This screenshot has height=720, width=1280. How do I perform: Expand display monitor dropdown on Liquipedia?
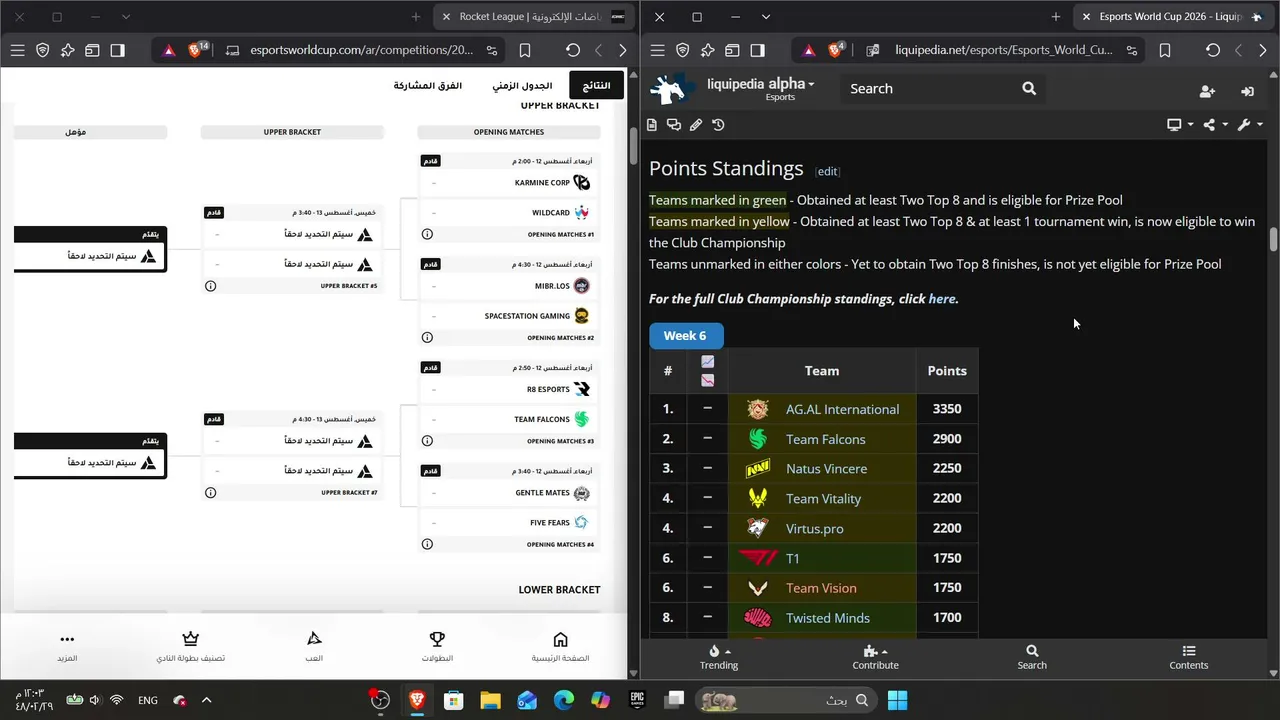coord(1180,125)
